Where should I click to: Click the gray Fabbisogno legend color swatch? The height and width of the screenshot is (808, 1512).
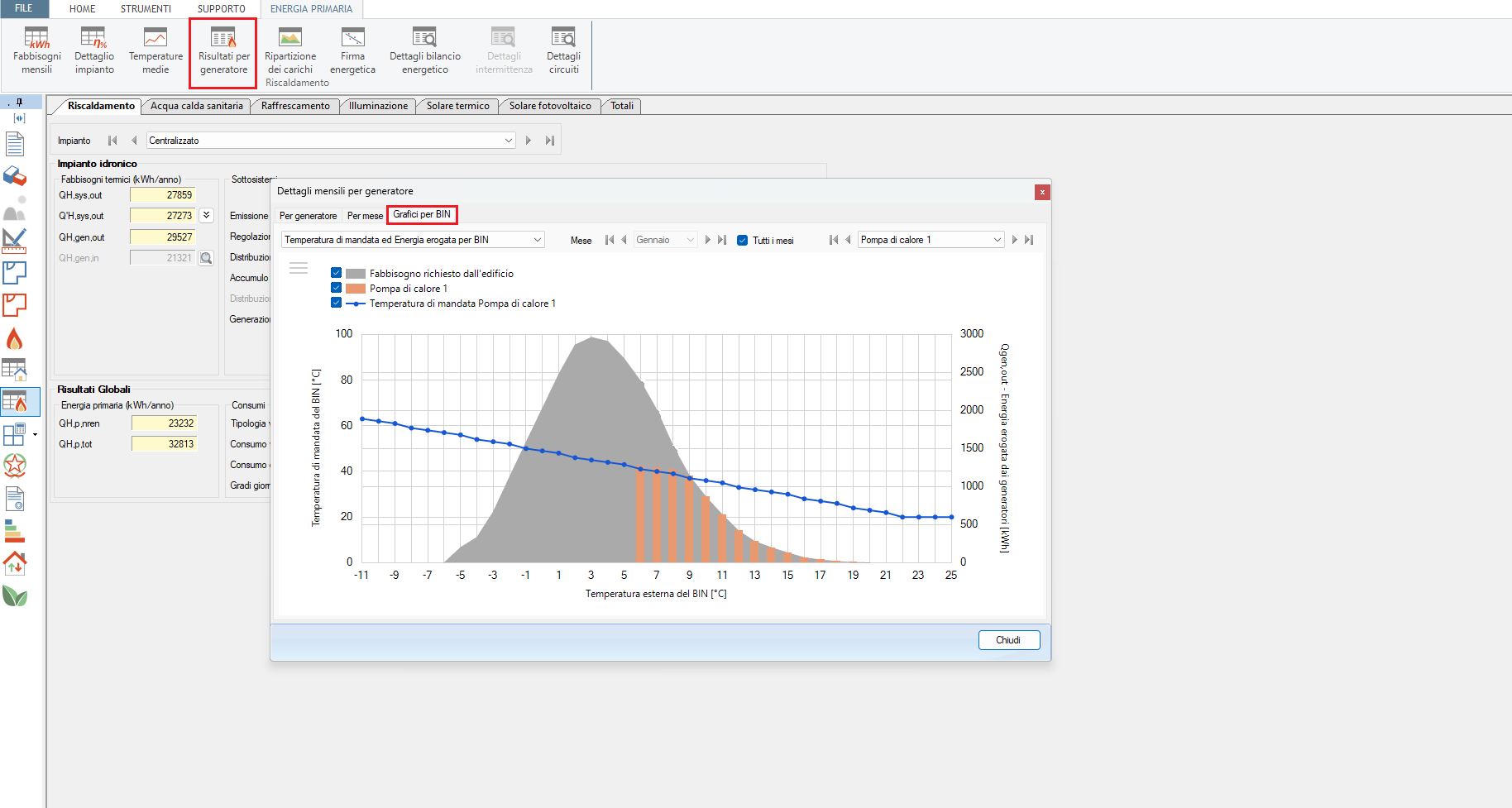tap(356, 273)
